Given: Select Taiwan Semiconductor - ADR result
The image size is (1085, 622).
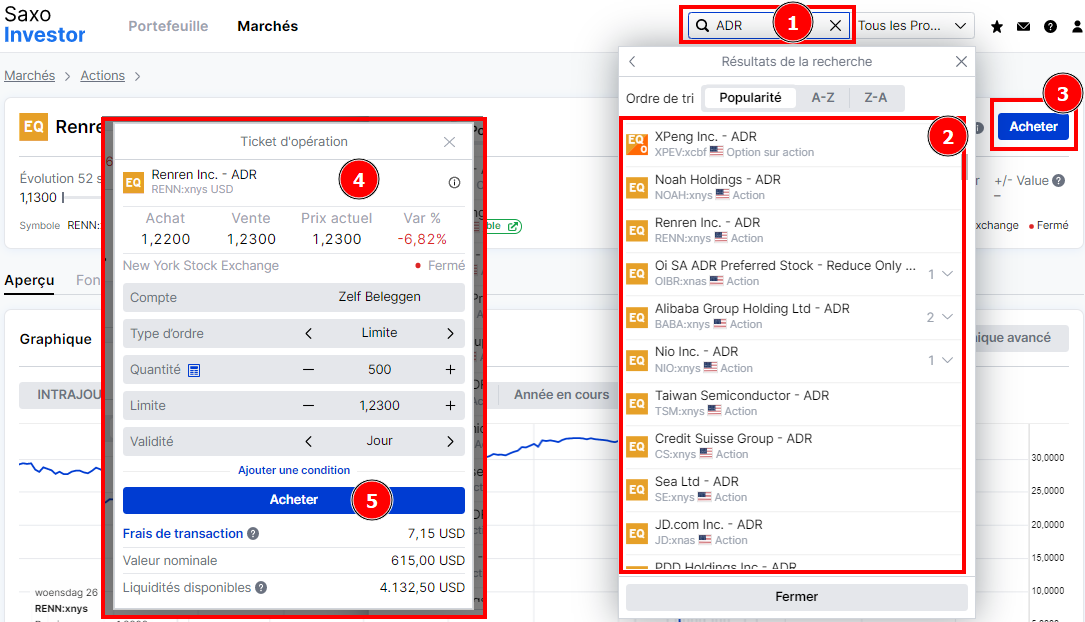Looking at the screenshot, I should (x=792, y=403).
